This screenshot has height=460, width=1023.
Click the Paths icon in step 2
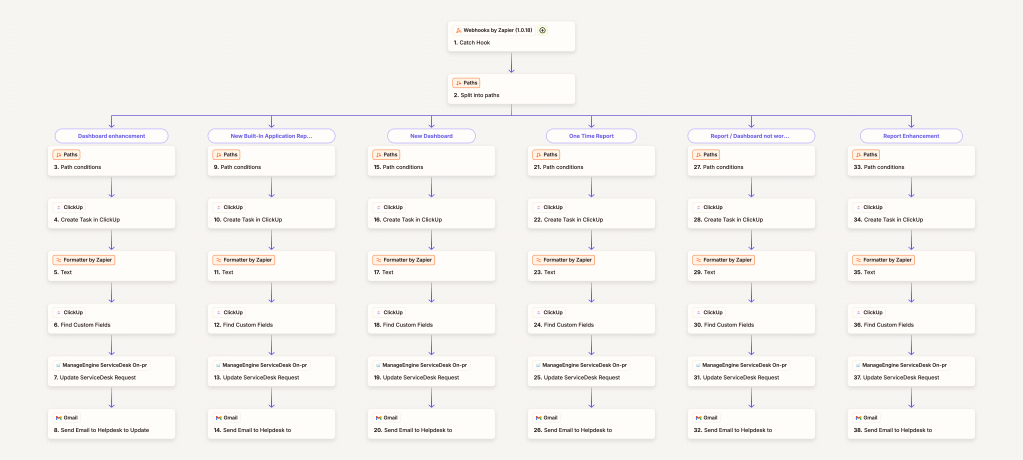[x=459, y=82]
